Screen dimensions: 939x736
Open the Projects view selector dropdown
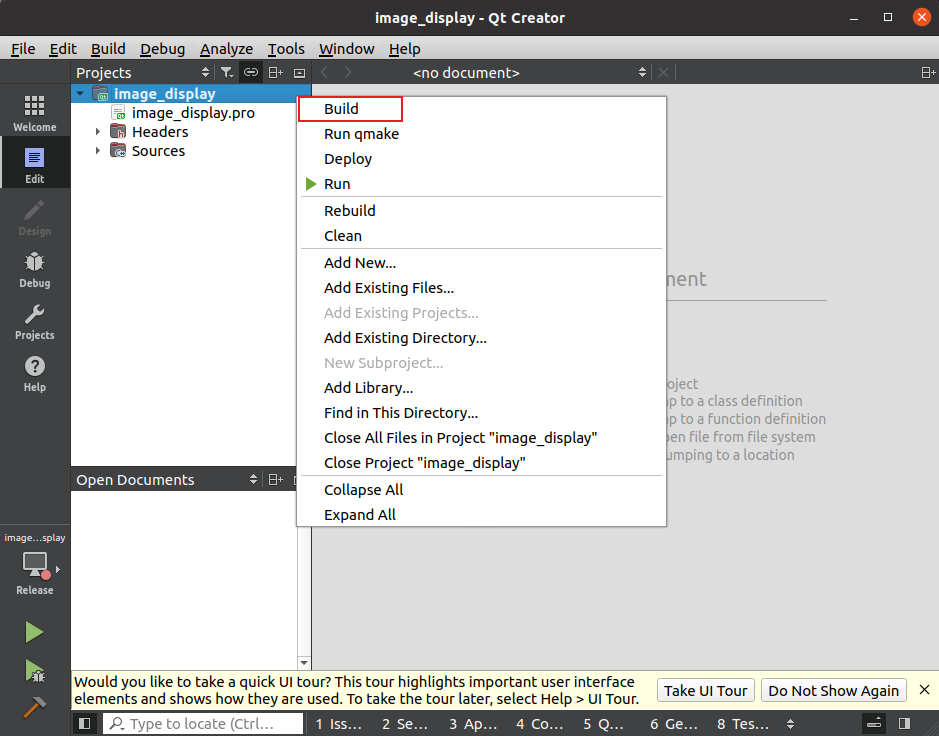[x=205, y=72]
